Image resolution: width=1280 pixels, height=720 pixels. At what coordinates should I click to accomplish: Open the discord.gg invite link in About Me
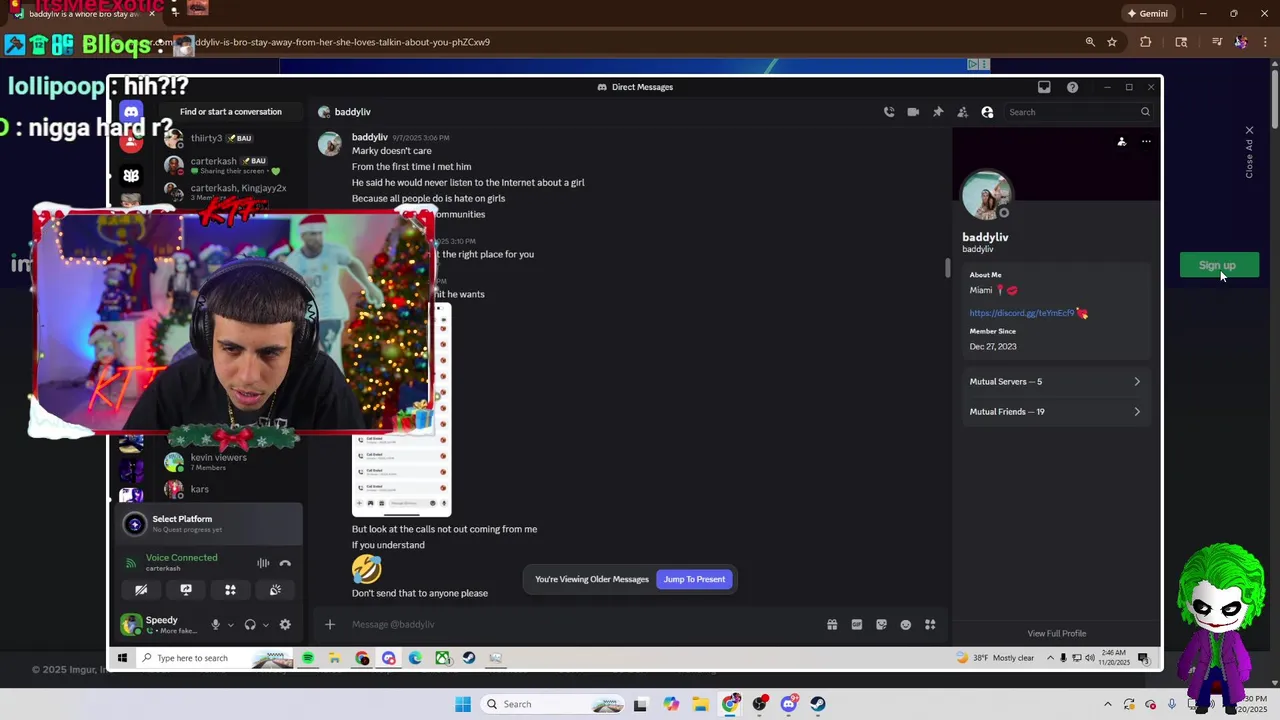(x=1022, y=313)
